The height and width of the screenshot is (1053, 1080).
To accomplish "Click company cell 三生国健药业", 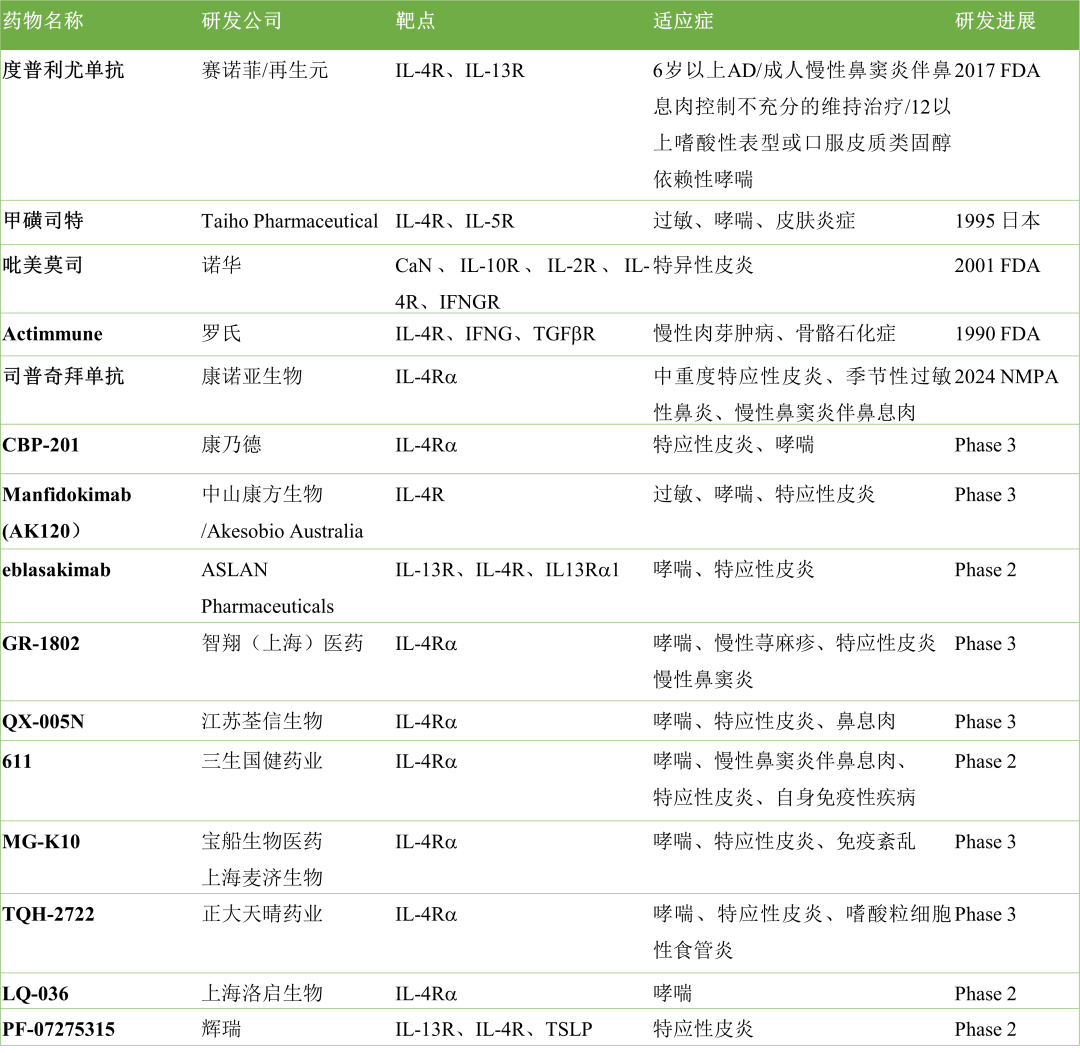I will [262, 761].
